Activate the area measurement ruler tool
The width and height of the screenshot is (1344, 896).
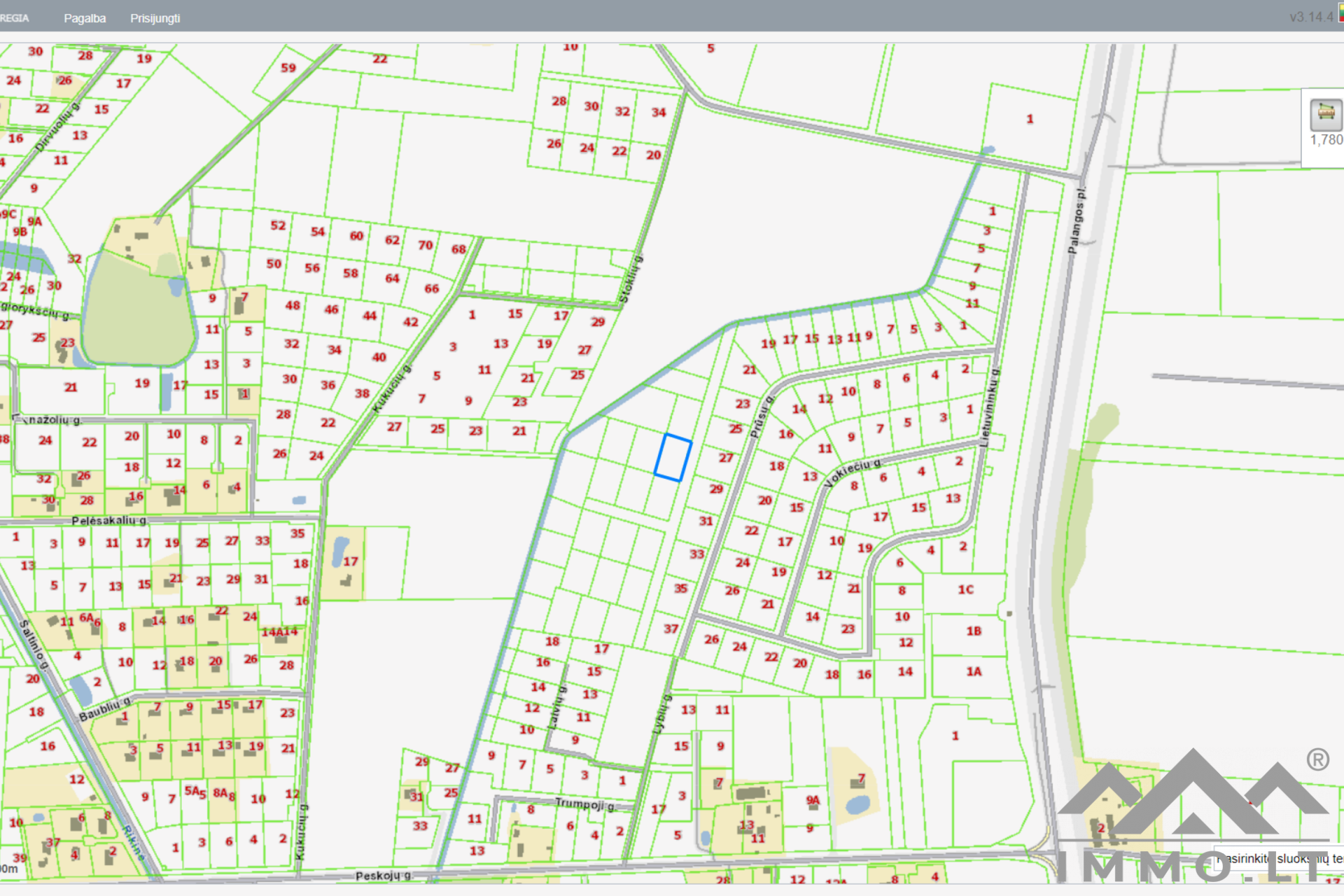pyautogui.click(x=1325, y=114)
